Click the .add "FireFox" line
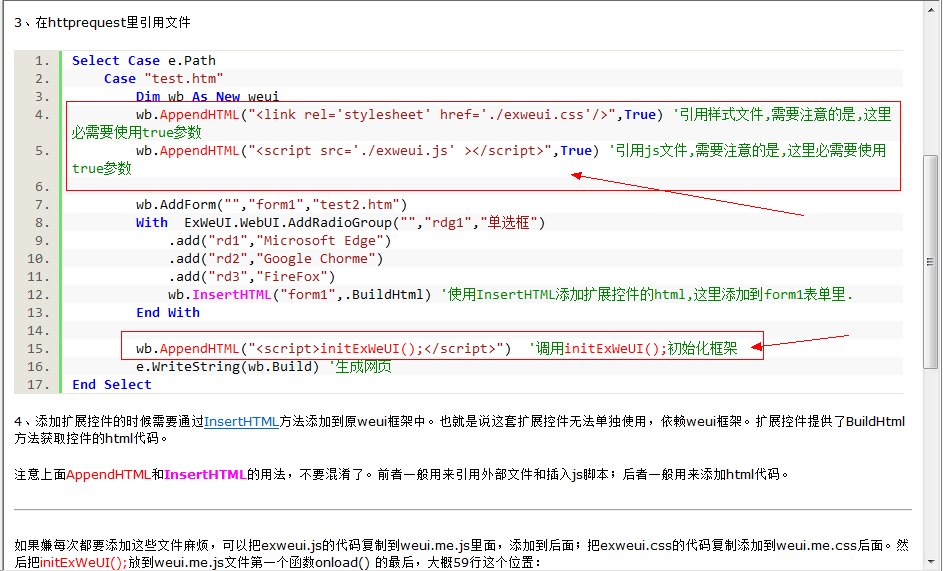The image size is (943, 571). coord(251,277)
